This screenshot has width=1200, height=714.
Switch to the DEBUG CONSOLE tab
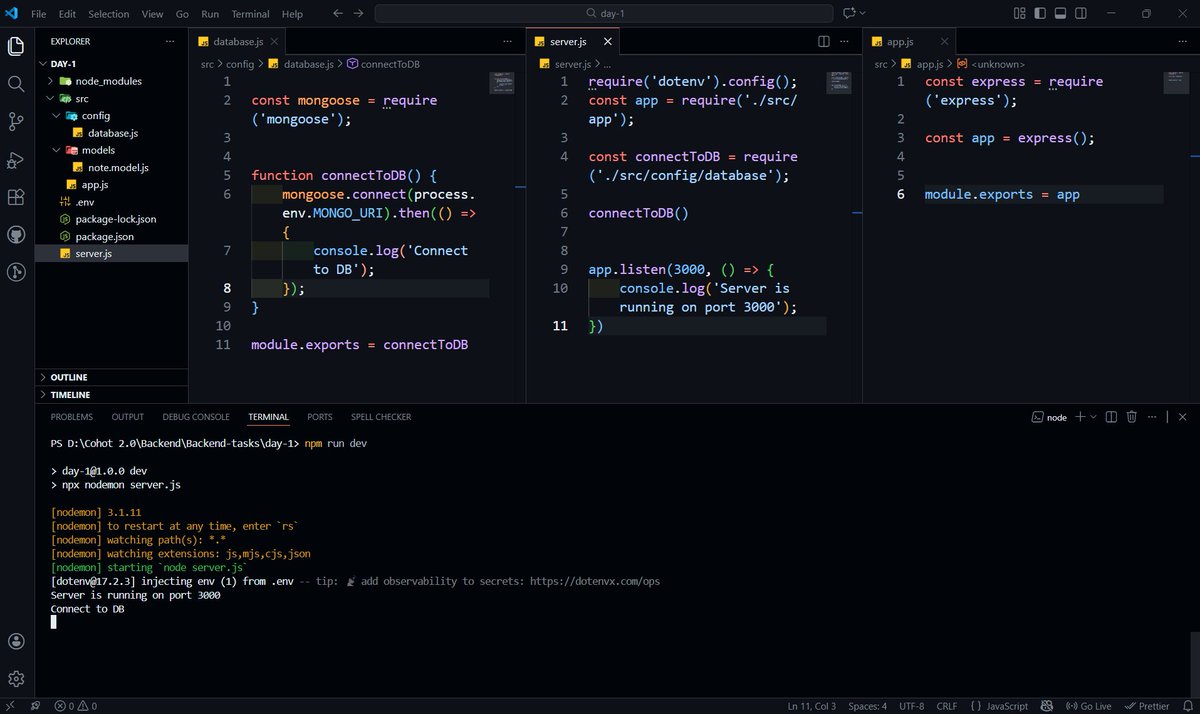tap(196, 417)
